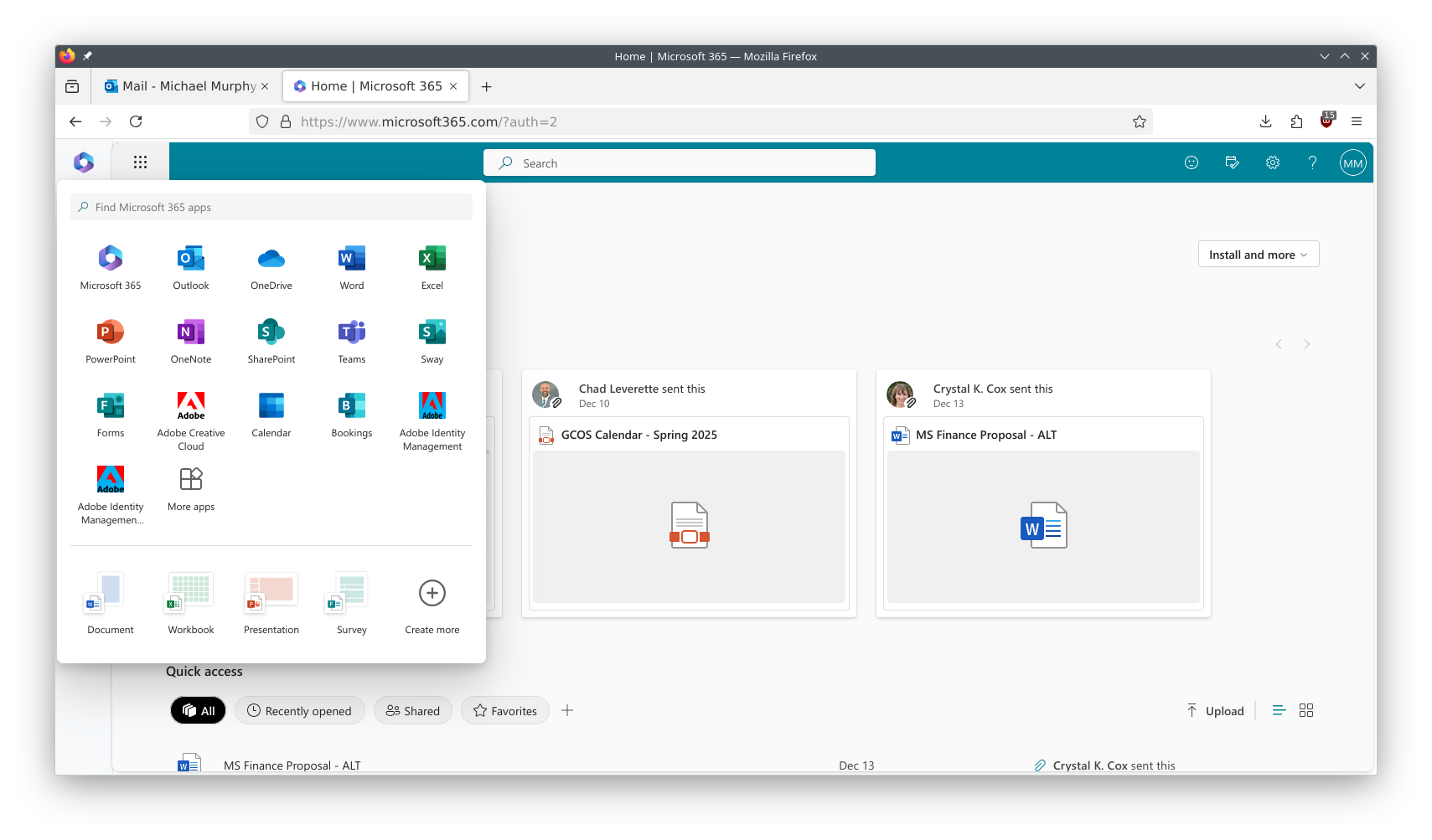The height and width of the screenshot is (840, 1432).
Task: Launch Excel from the apps panel
Action: coord(432,268)
